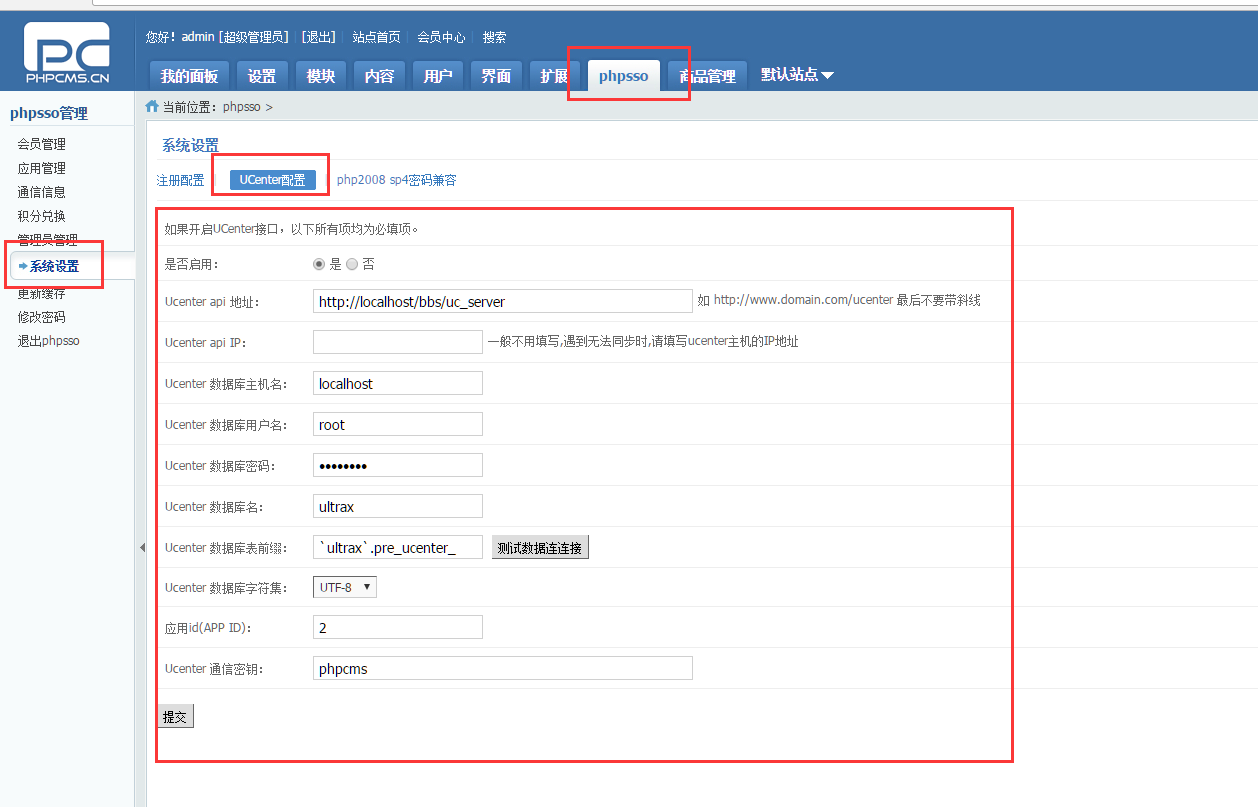This screenshot has width=1258, height=807.
Task: Open 积分兑换 in the sidebar
Action: click(41, 216)
